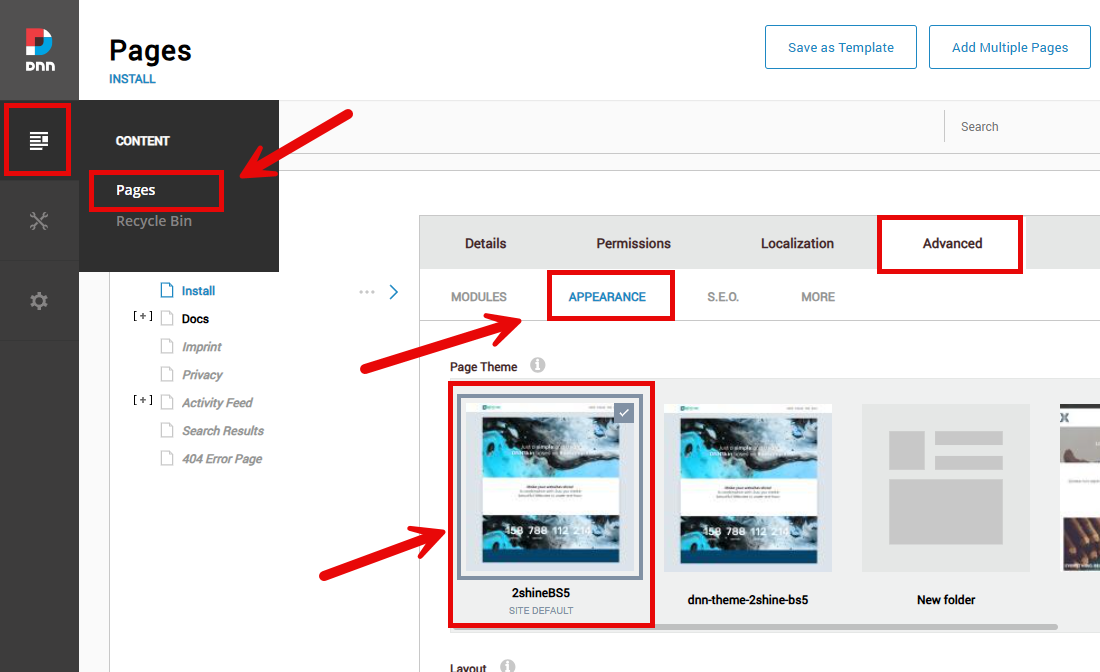Focus the Search pages input field

[x=1020, y=127]
